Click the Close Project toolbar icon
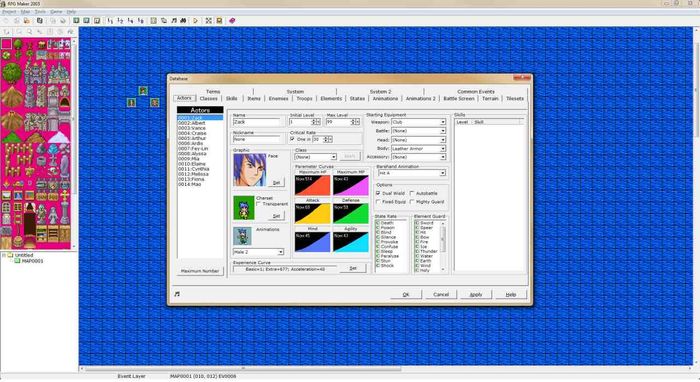 (x=27, y=21)
